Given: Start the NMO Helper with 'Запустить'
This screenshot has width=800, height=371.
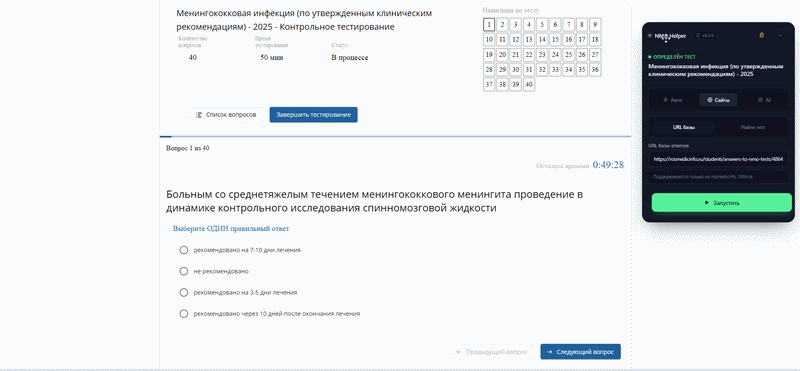Looking at the screenshot, I should pyautogui.click(x=721, y=203).
